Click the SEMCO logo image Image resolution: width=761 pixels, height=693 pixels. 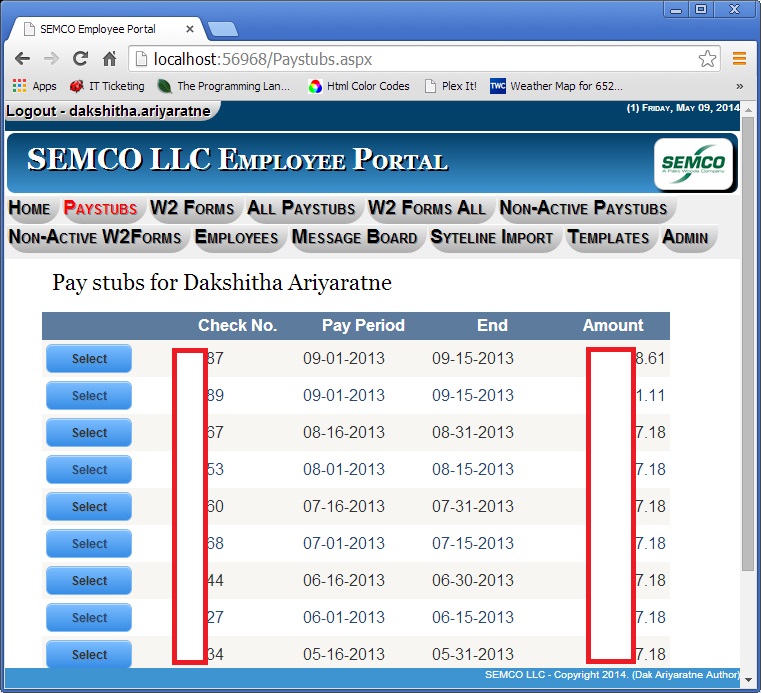pos(694,163)
